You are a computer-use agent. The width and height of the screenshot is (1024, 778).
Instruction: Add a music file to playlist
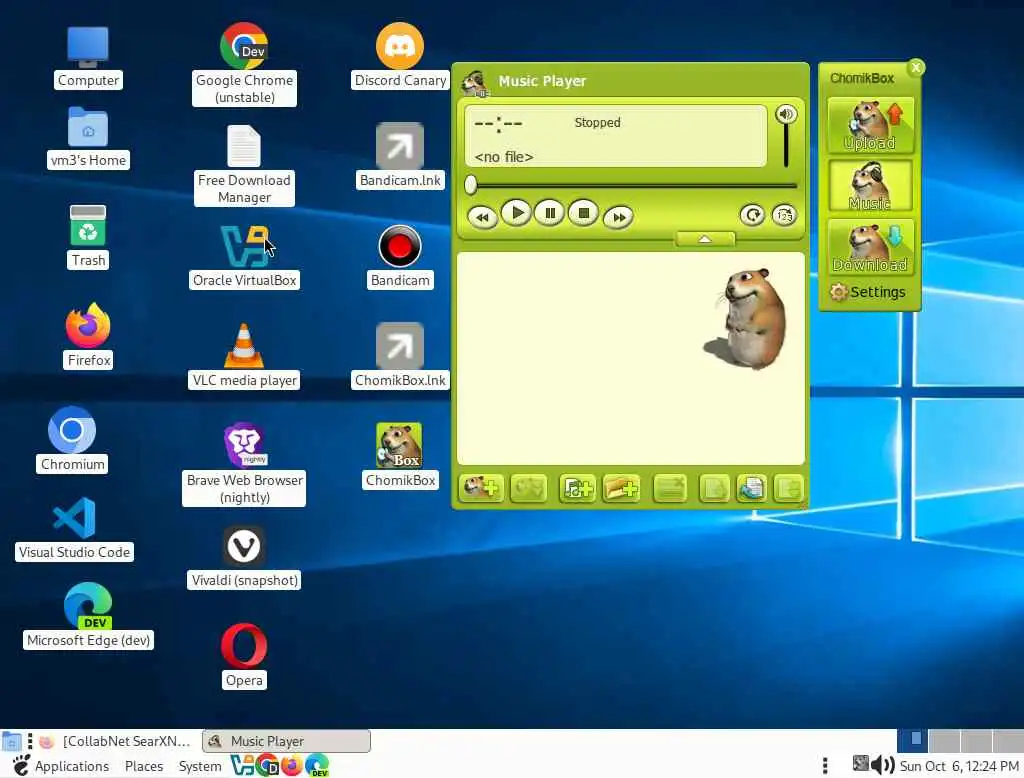coord(577,488)
